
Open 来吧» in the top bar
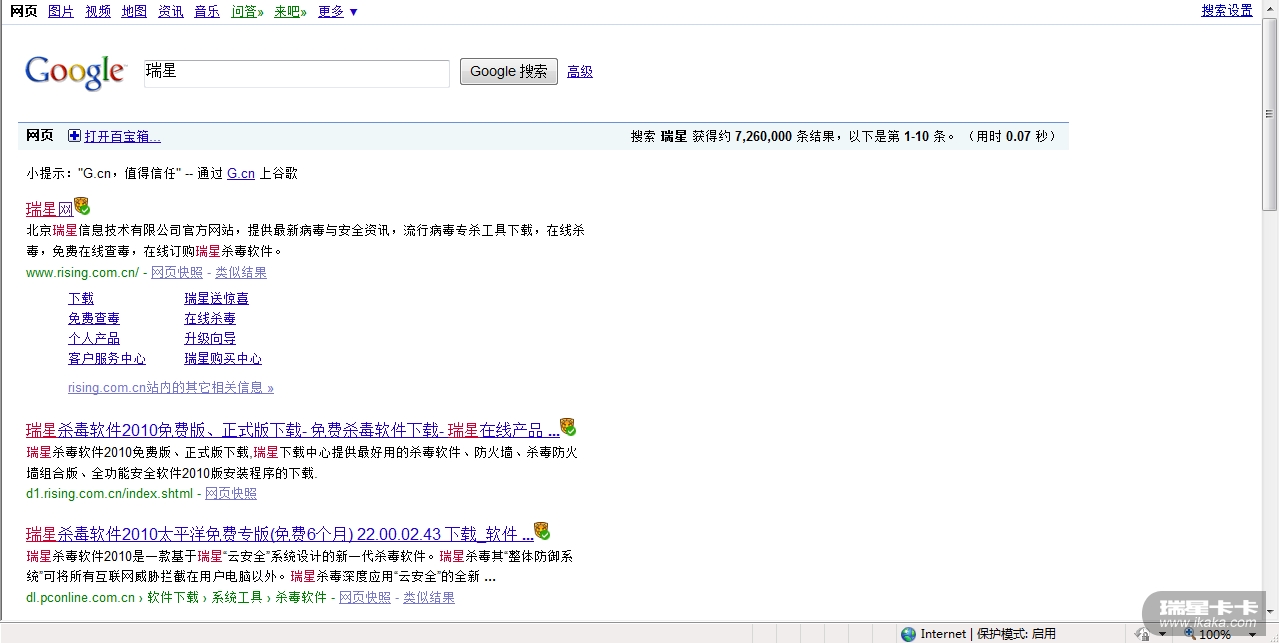click(290, 11)
